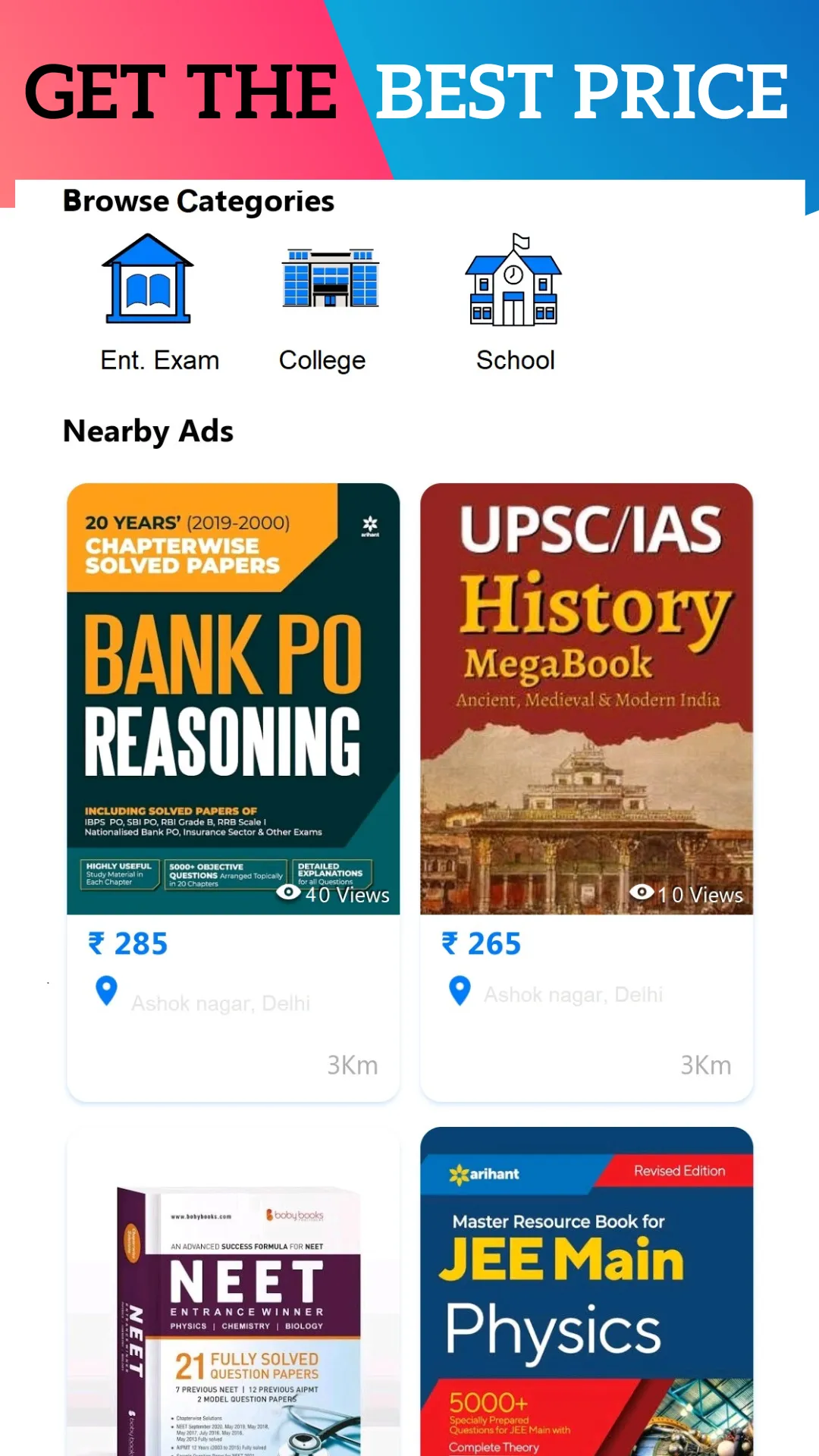Select the ₹ 265 price label
819x1456 pixels.
coord(481,944)
